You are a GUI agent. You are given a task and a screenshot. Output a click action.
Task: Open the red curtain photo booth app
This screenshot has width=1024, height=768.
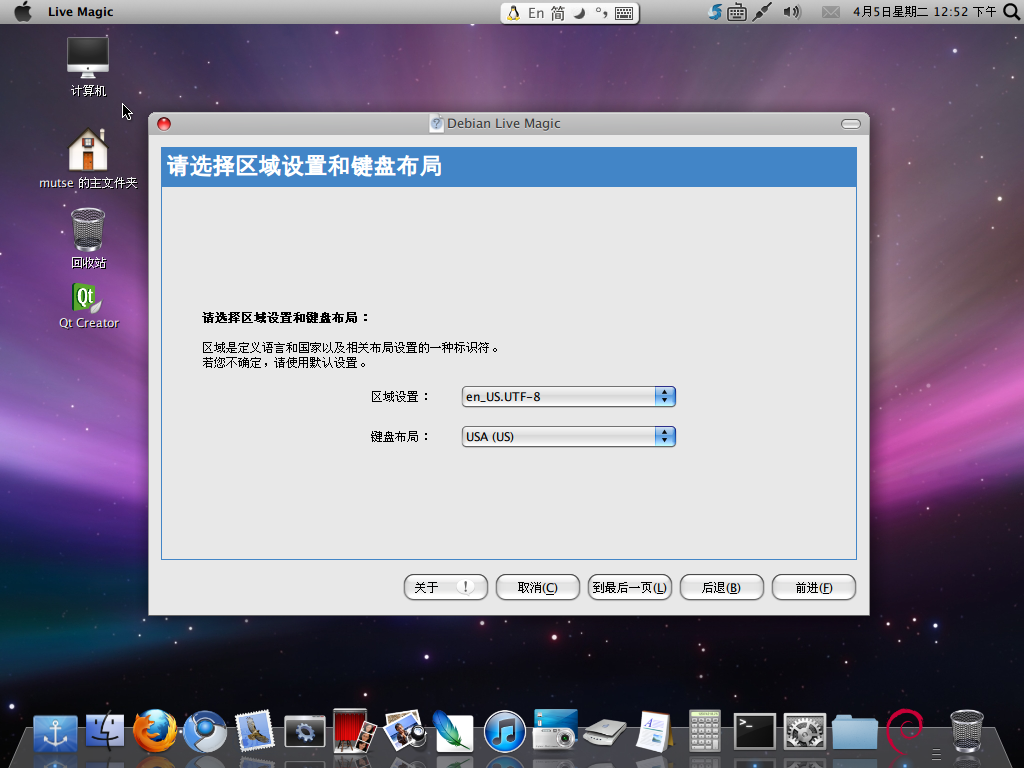coord(355,731)
